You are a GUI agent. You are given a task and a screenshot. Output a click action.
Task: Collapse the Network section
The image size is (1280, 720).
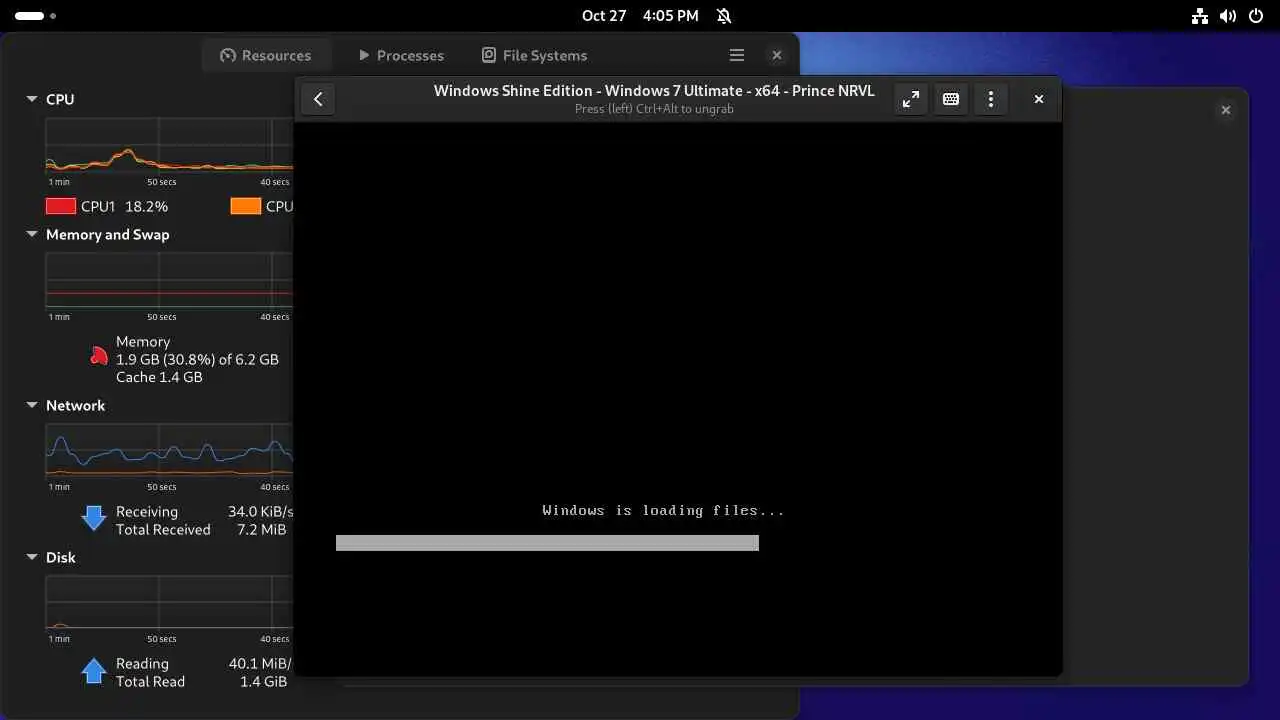click(x=32, y=405)
